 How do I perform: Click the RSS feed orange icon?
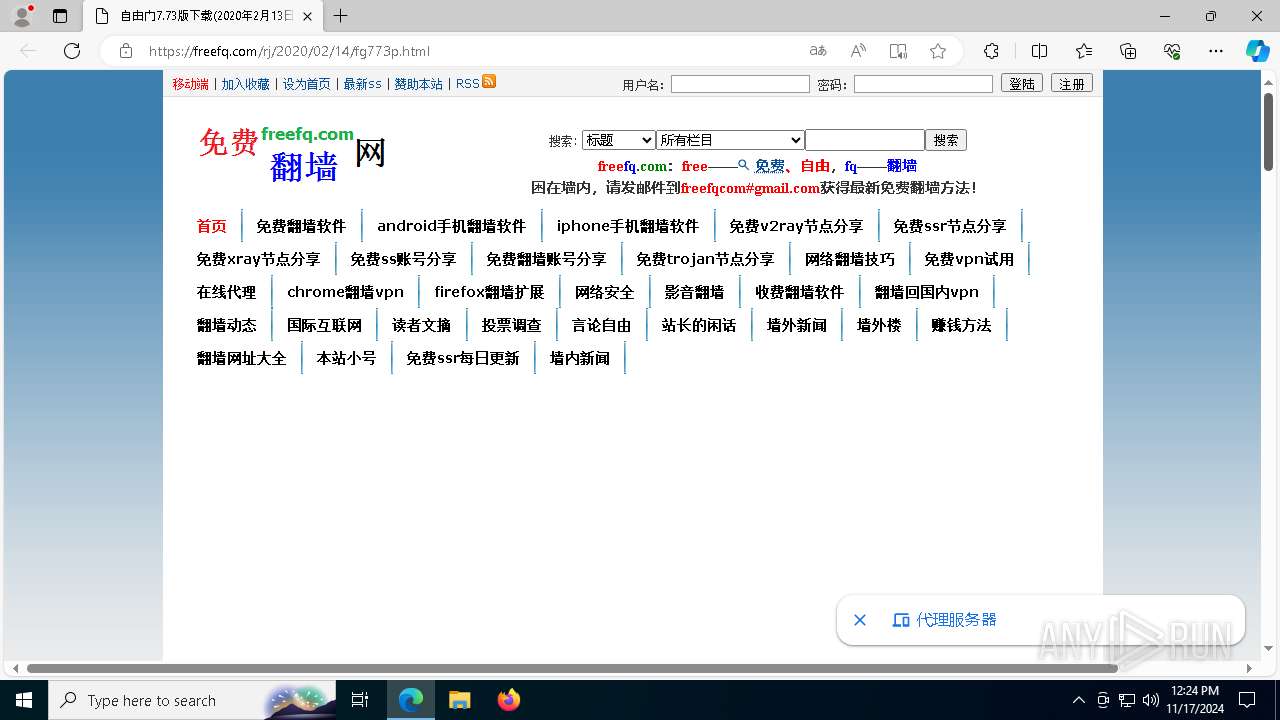coord(489,82)
